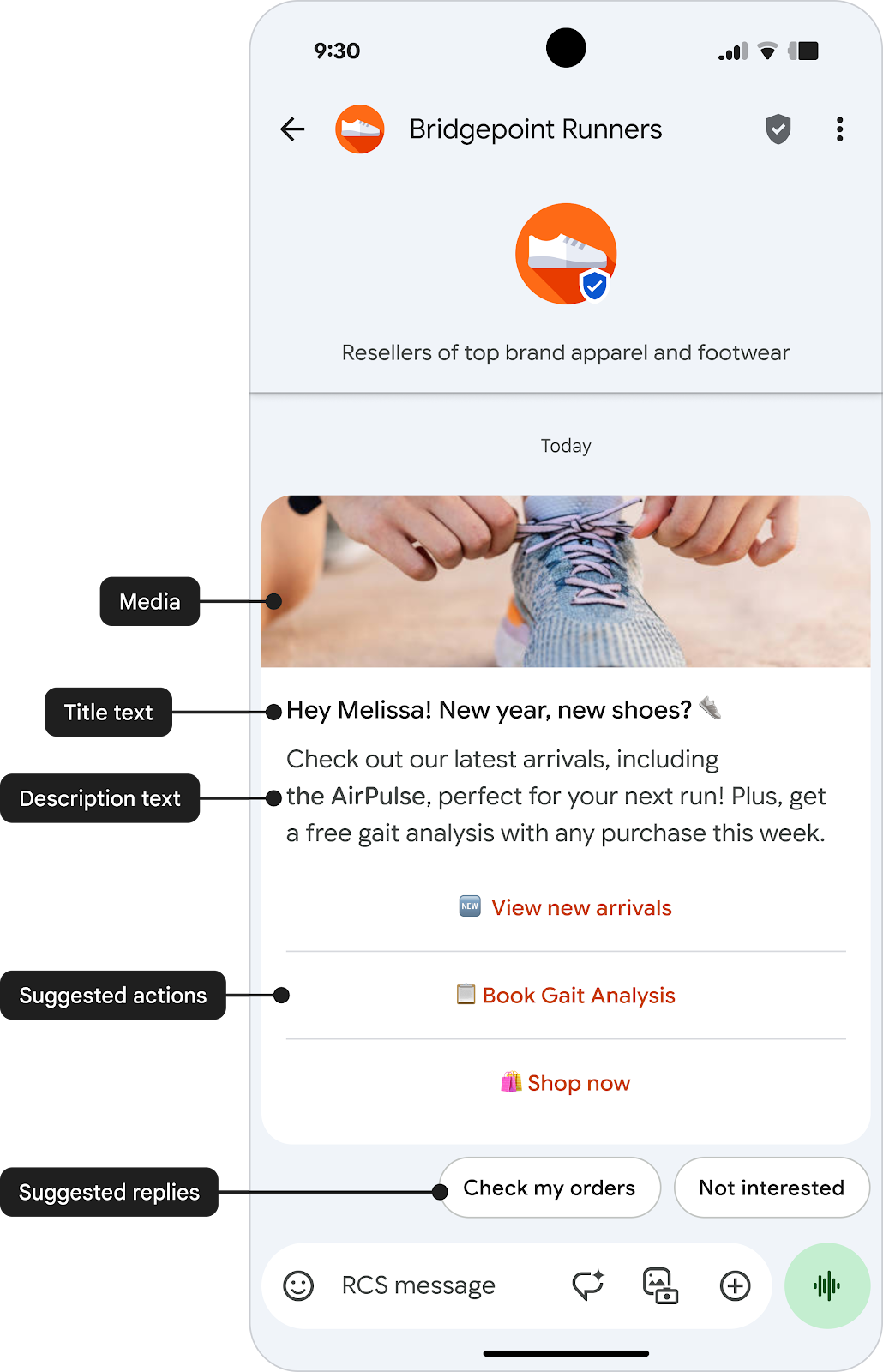Click the shield verification icon in the header

[x=778, y=129]
